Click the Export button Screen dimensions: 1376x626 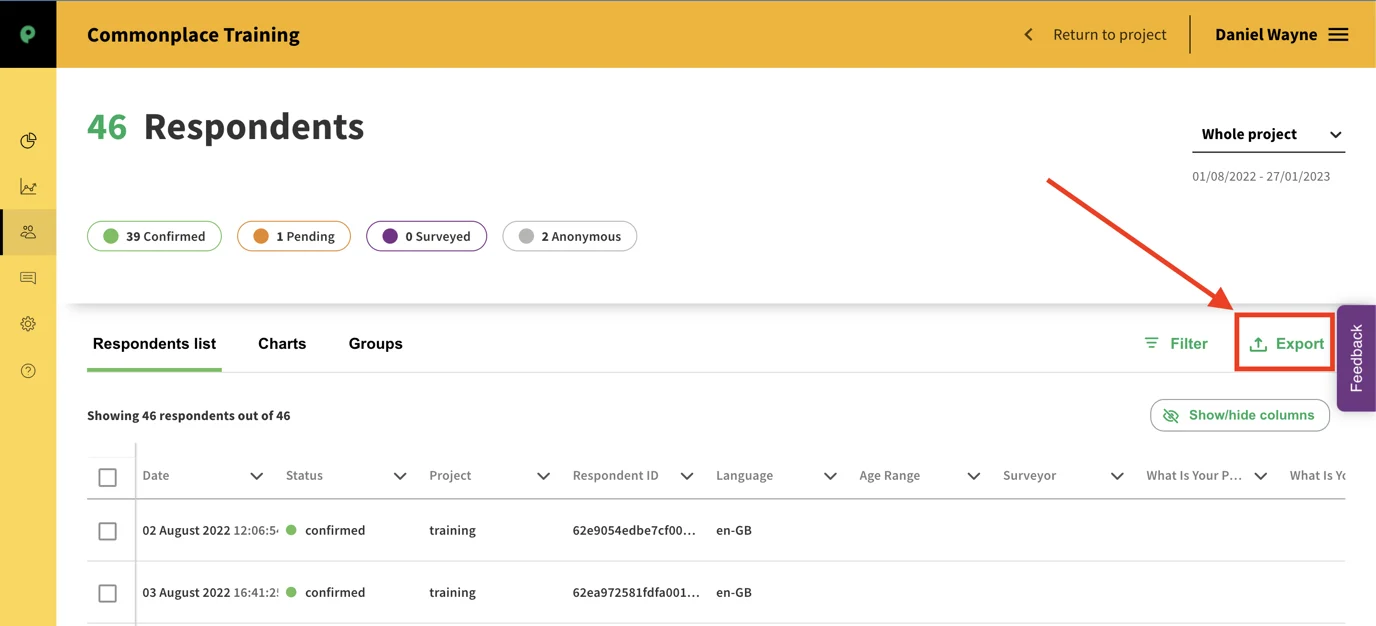[x=1286, y=344]
